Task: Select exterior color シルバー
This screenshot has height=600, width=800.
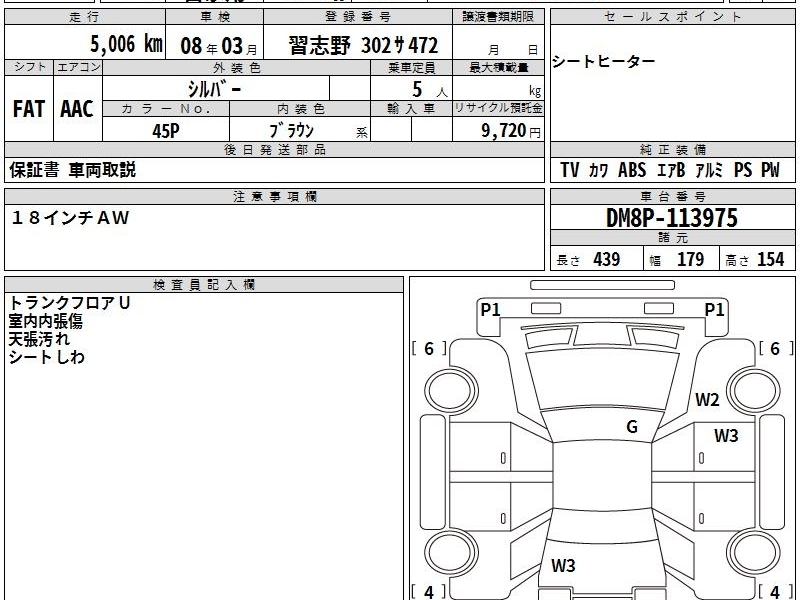Action: [x=214, y=89]
